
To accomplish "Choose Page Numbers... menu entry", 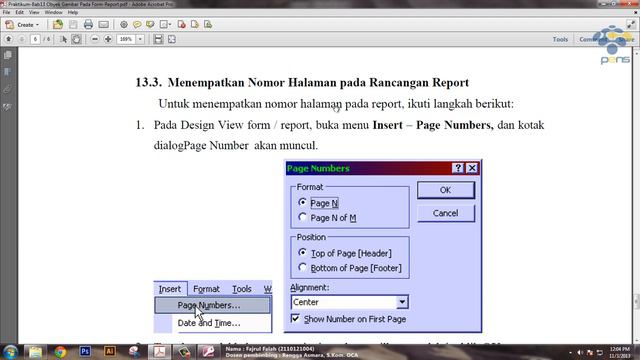I will [212, 305].
